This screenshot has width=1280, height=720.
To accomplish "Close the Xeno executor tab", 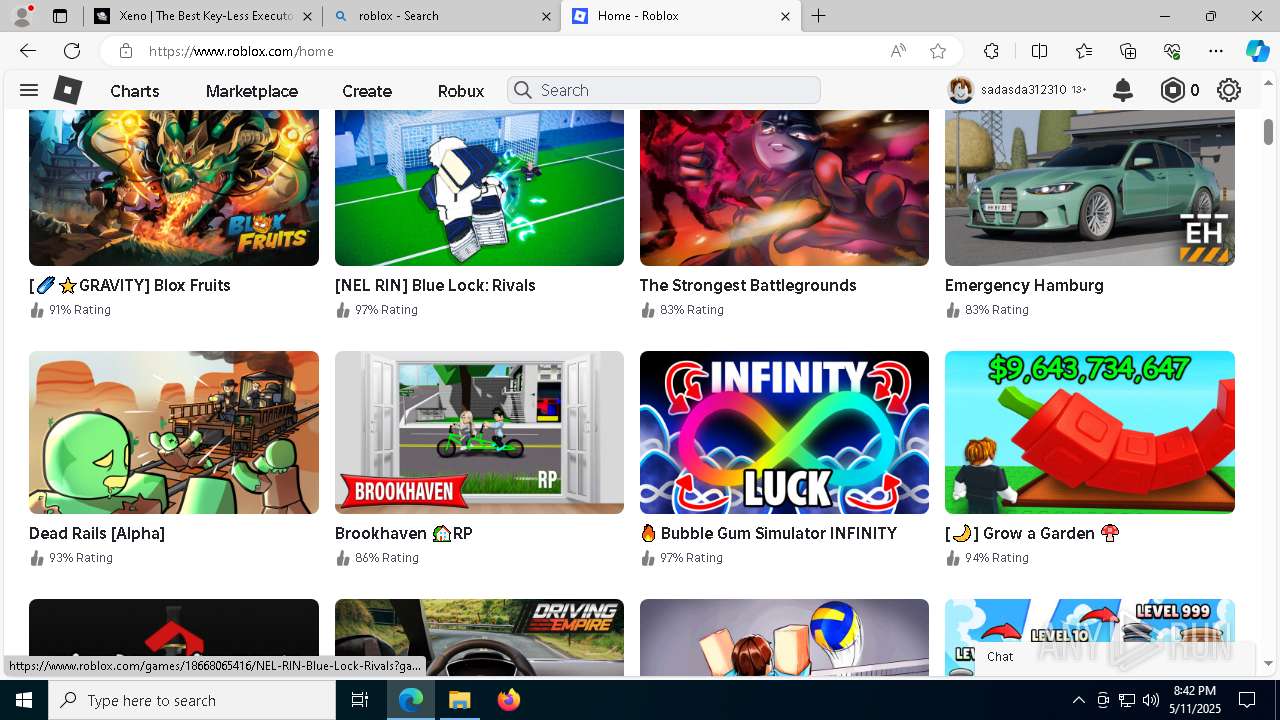I will (306, 16).
